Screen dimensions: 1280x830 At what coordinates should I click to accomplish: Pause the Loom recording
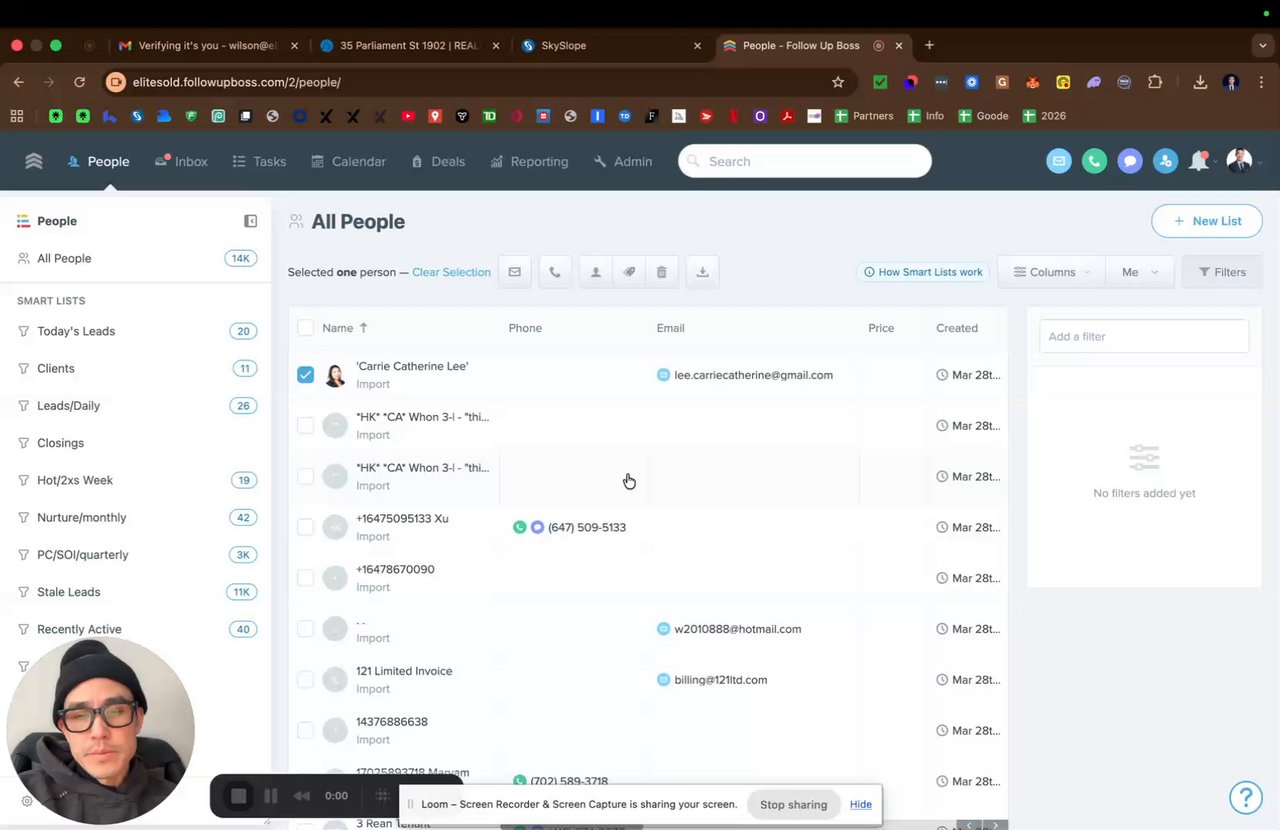tap(270, 796)
